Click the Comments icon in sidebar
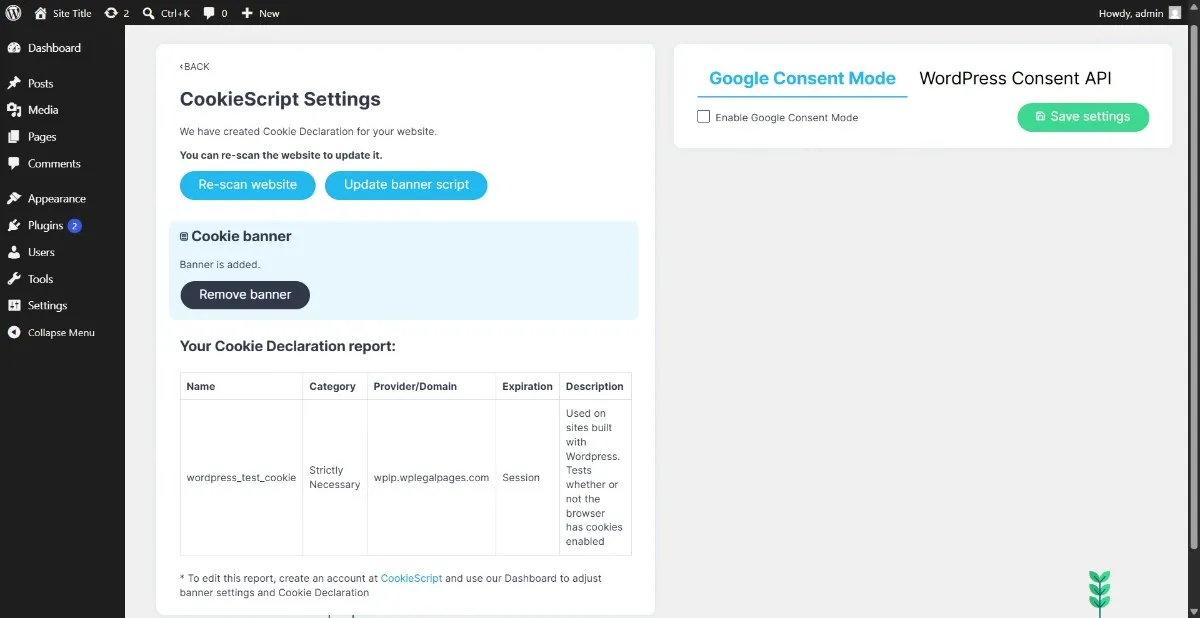 (14, 163)
